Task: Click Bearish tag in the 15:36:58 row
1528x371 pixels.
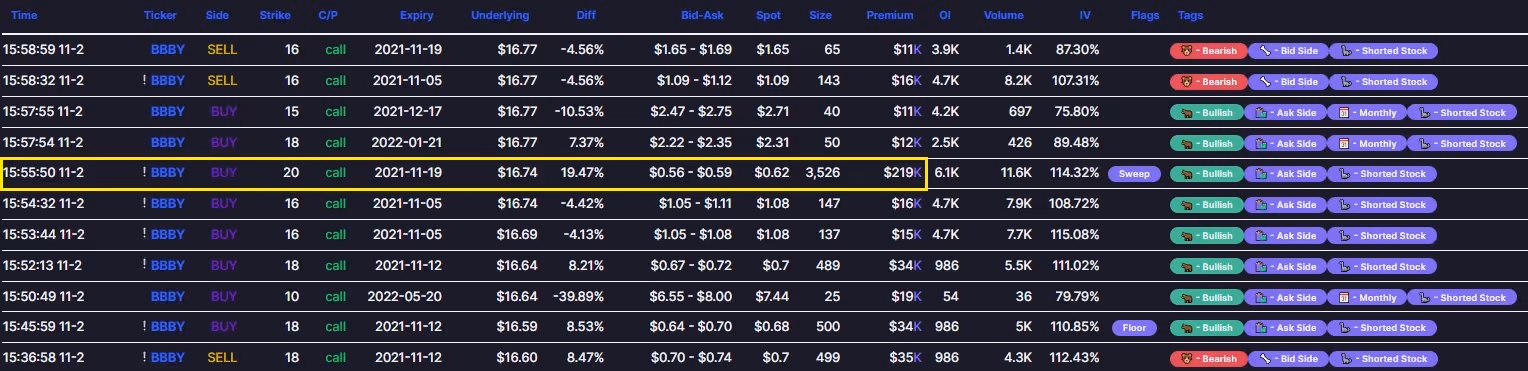Action: [1208, 359]
